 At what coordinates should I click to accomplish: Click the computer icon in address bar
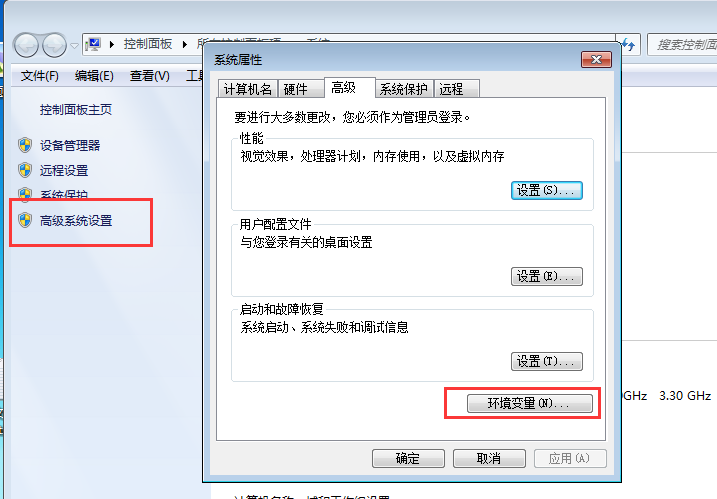[x=93, y=44]
